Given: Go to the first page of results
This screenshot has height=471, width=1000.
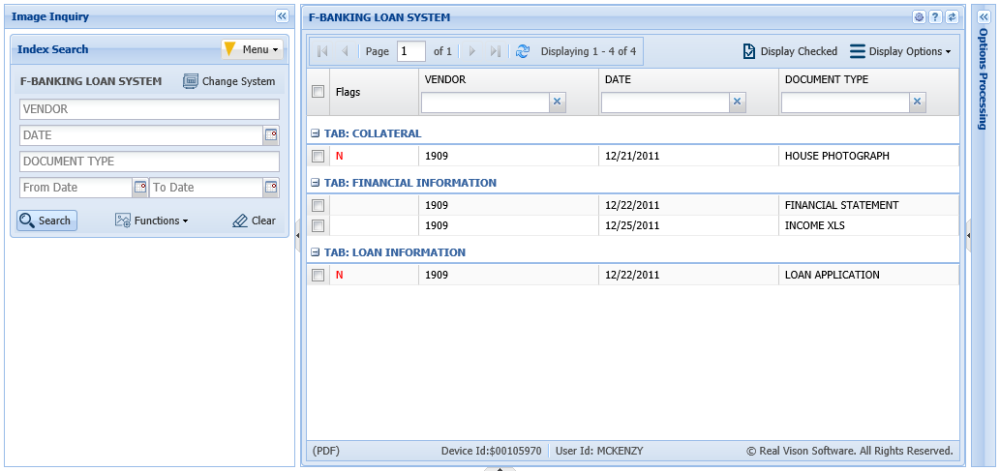Looking at the screenshot, I should 322,52.
